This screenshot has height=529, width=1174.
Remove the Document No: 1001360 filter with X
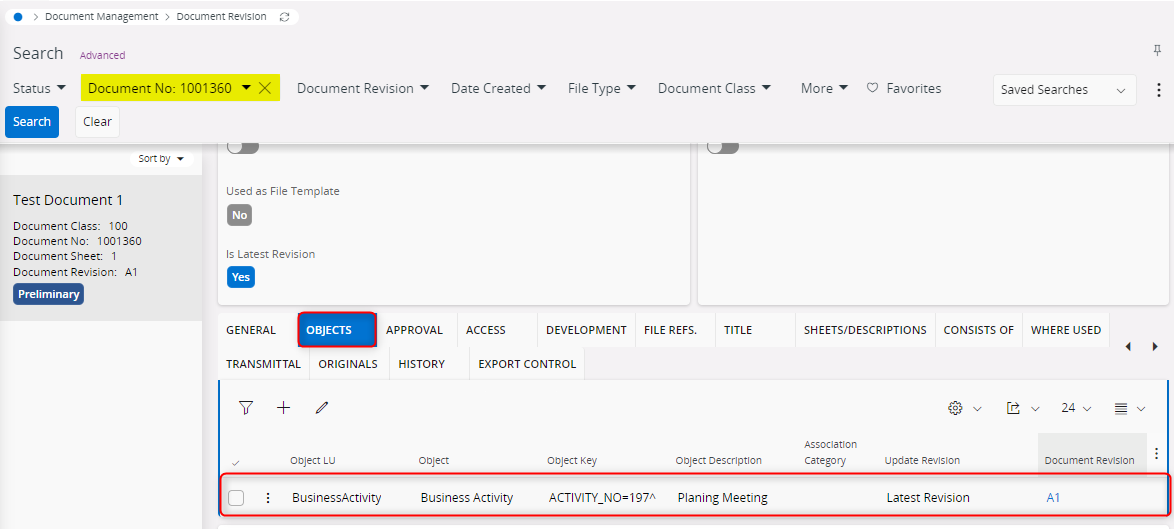click(264, 88)
